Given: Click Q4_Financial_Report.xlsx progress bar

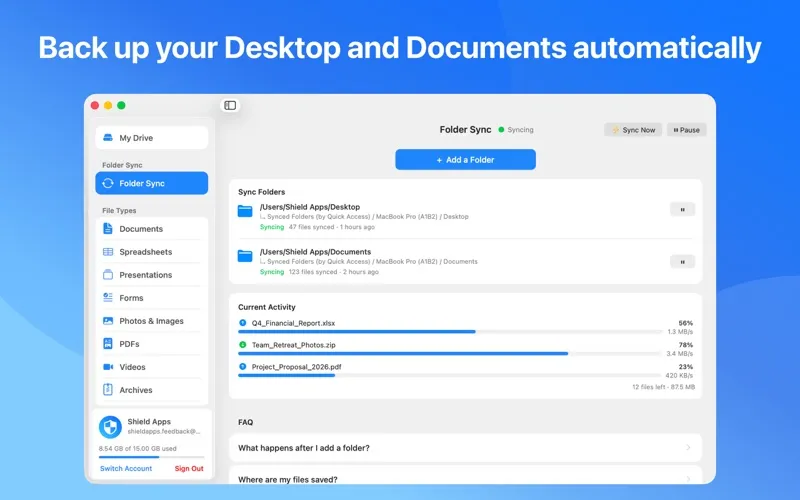Looking at the screenshot, I should pos(450,332).
